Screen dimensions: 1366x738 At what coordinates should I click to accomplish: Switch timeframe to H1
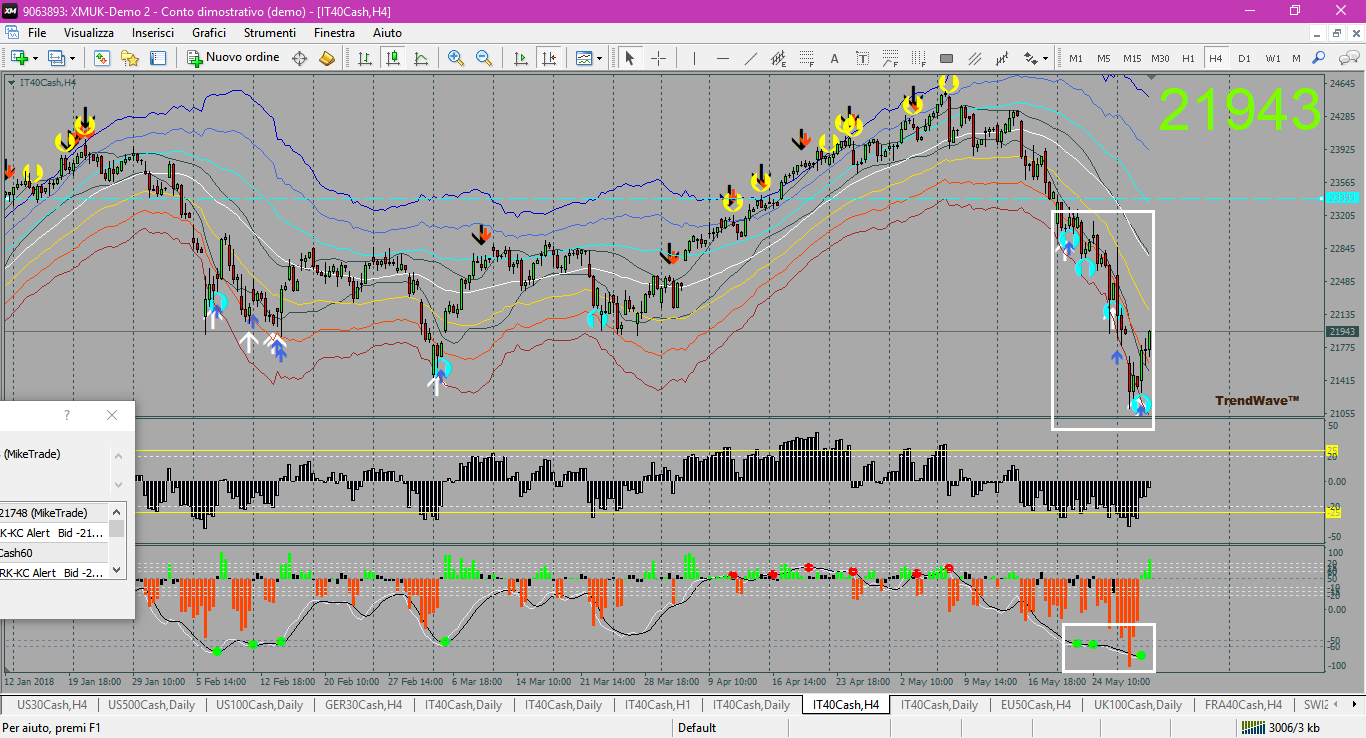pyautogui.click(x=1188, y=58)
